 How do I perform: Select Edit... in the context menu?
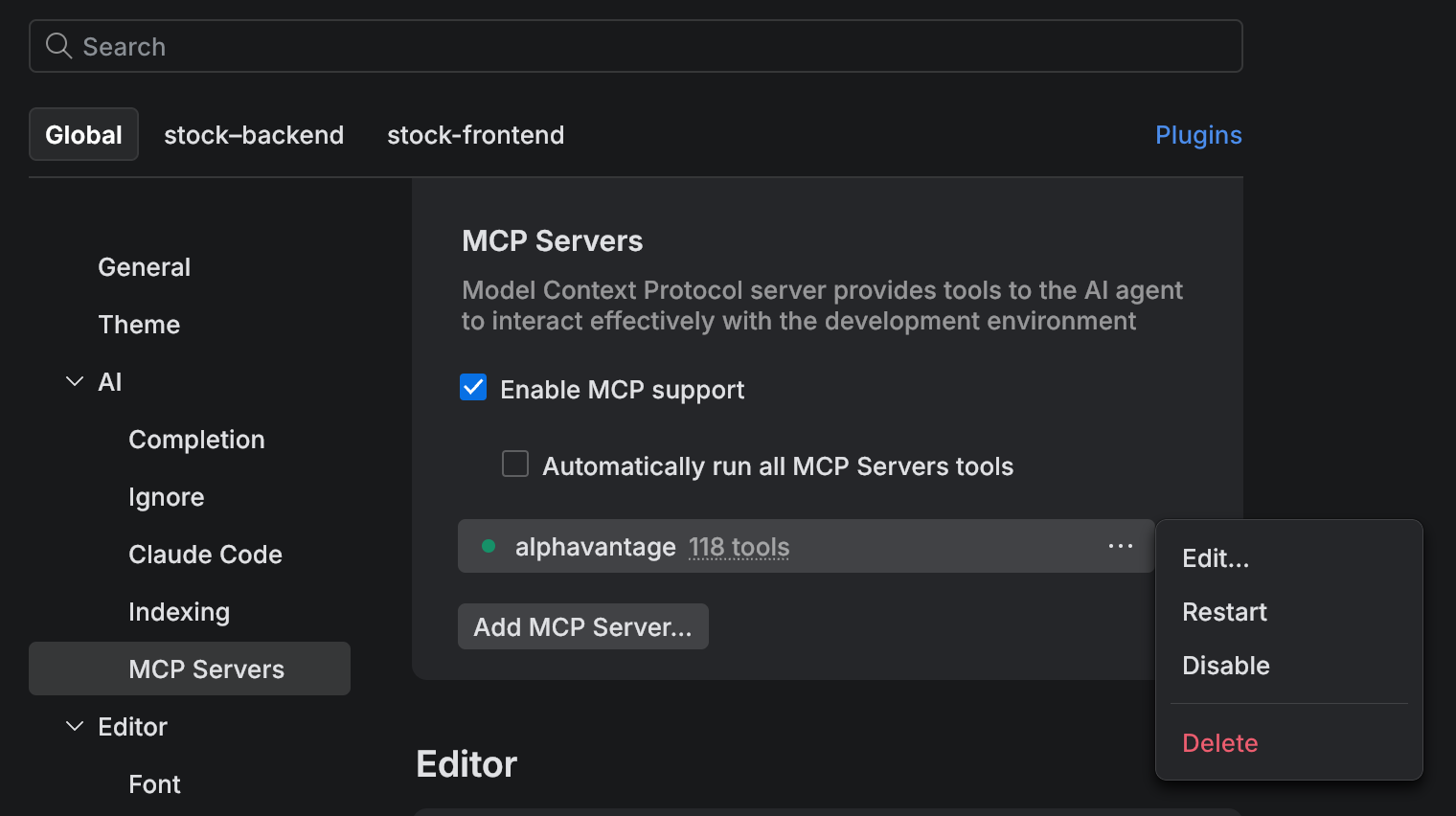pyautogui.click(x=1216, y=557)
